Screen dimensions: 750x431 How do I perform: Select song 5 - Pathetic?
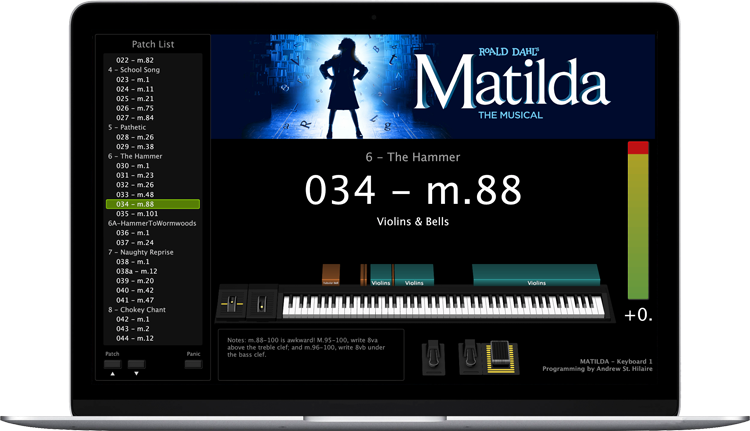click(153, 127)
